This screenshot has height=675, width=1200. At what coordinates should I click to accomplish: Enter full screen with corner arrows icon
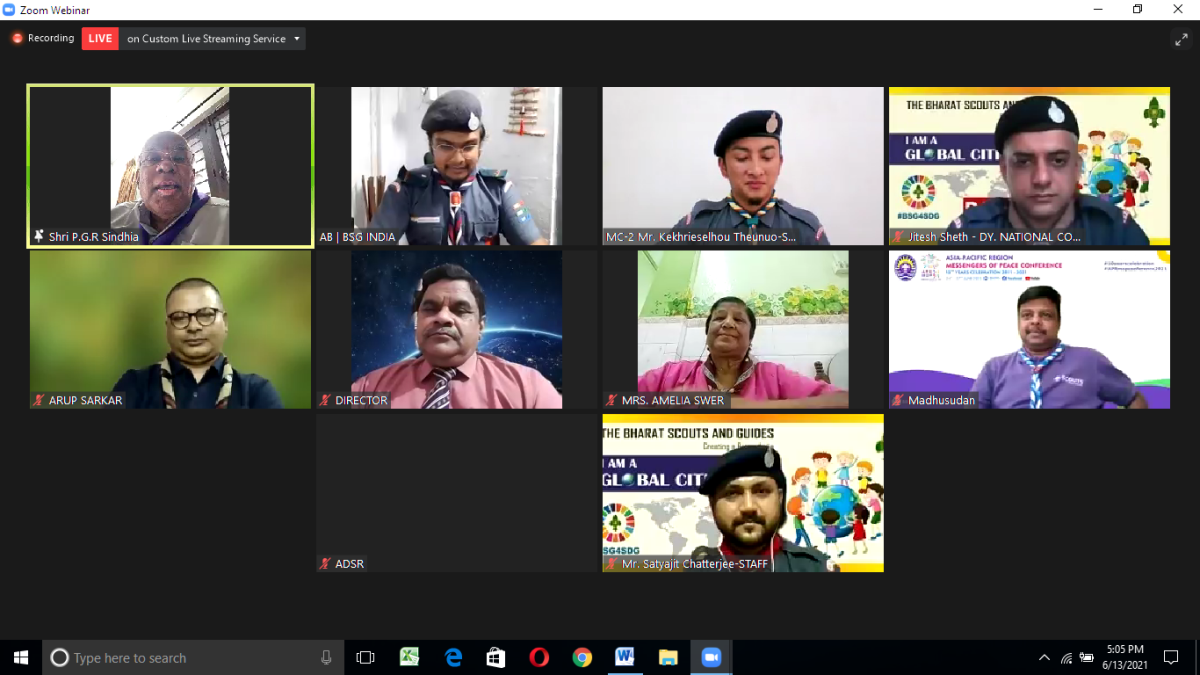[1181, 39]
